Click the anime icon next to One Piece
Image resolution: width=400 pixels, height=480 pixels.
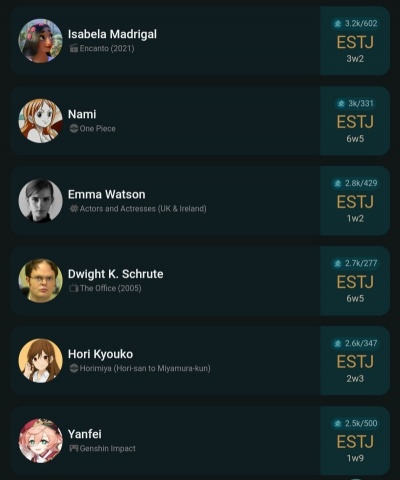coord(73,128)
